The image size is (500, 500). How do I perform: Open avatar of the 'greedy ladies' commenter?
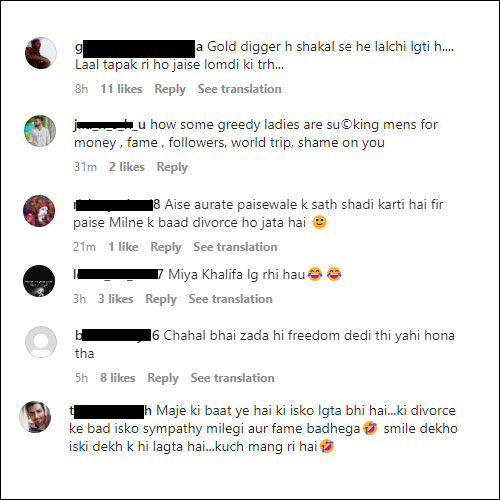tap(40, 131)
